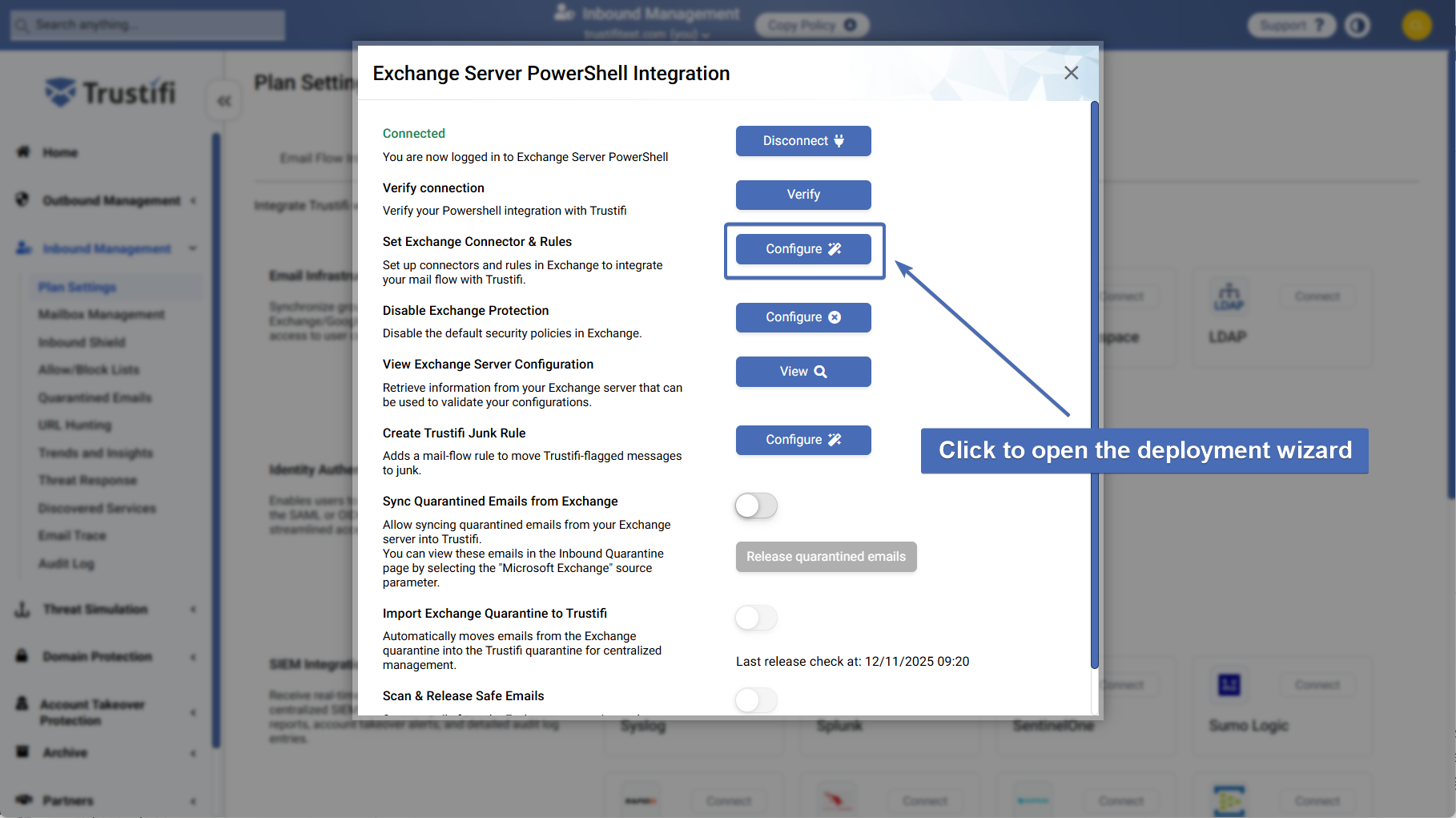Viewport: 1456px width, 818px height.
Task: Open Allow/Block Lists menu item
Action: (x=89, y=370)
